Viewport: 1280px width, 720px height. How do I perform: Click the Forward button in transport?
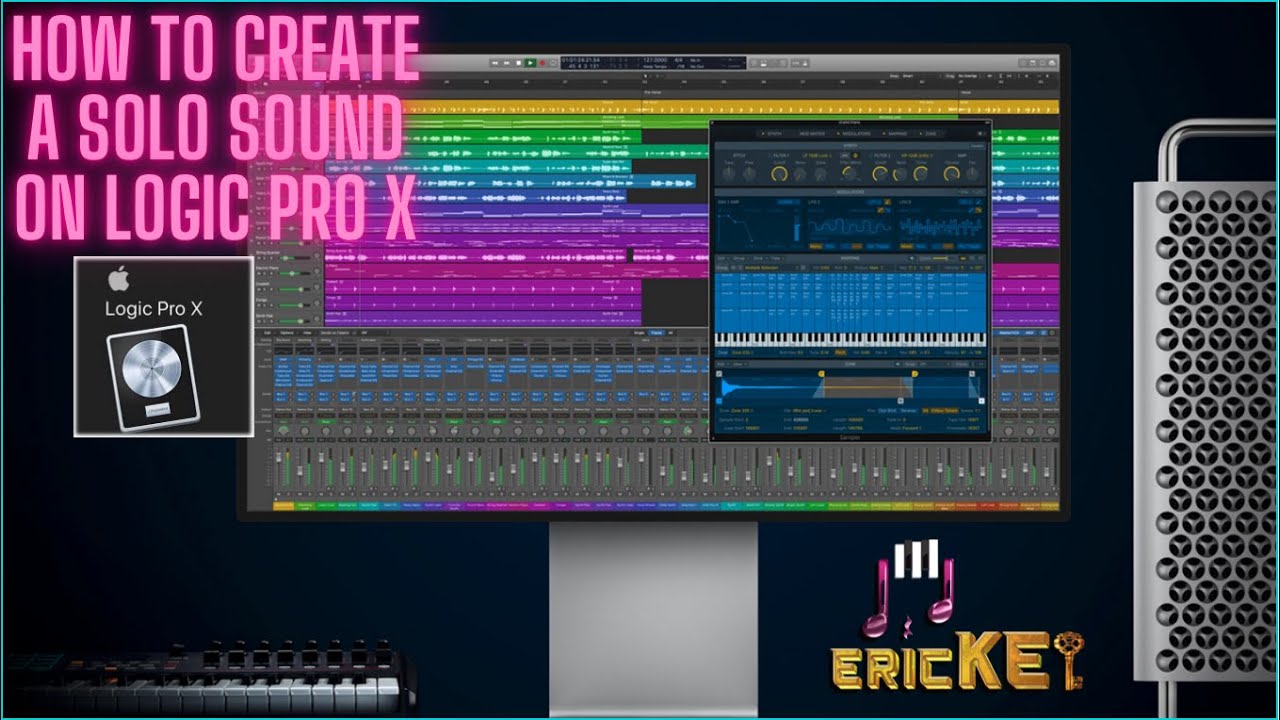(507, 63)
